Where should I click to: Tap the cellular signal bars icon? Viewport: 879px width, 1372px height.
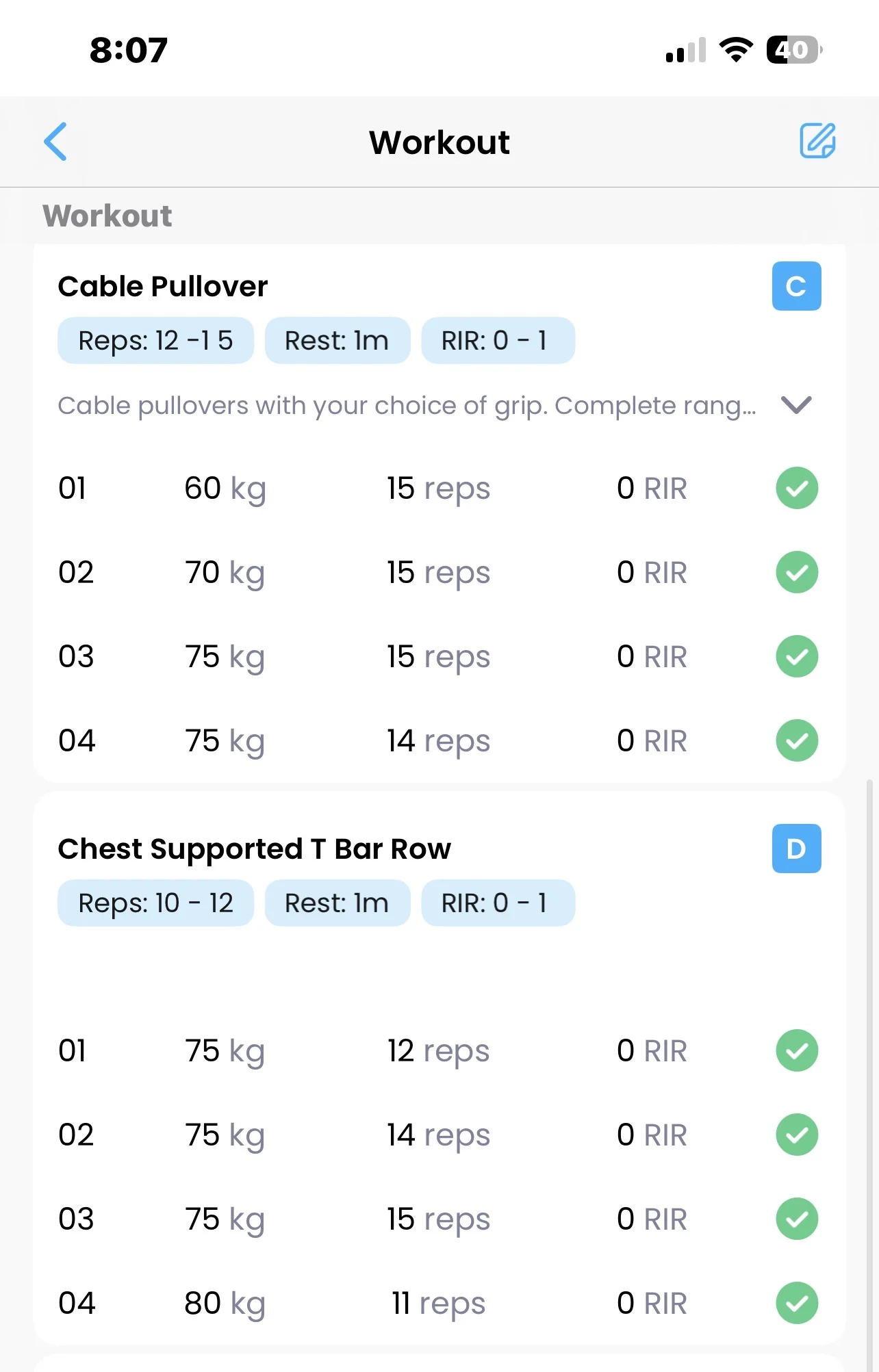(685, 51)
